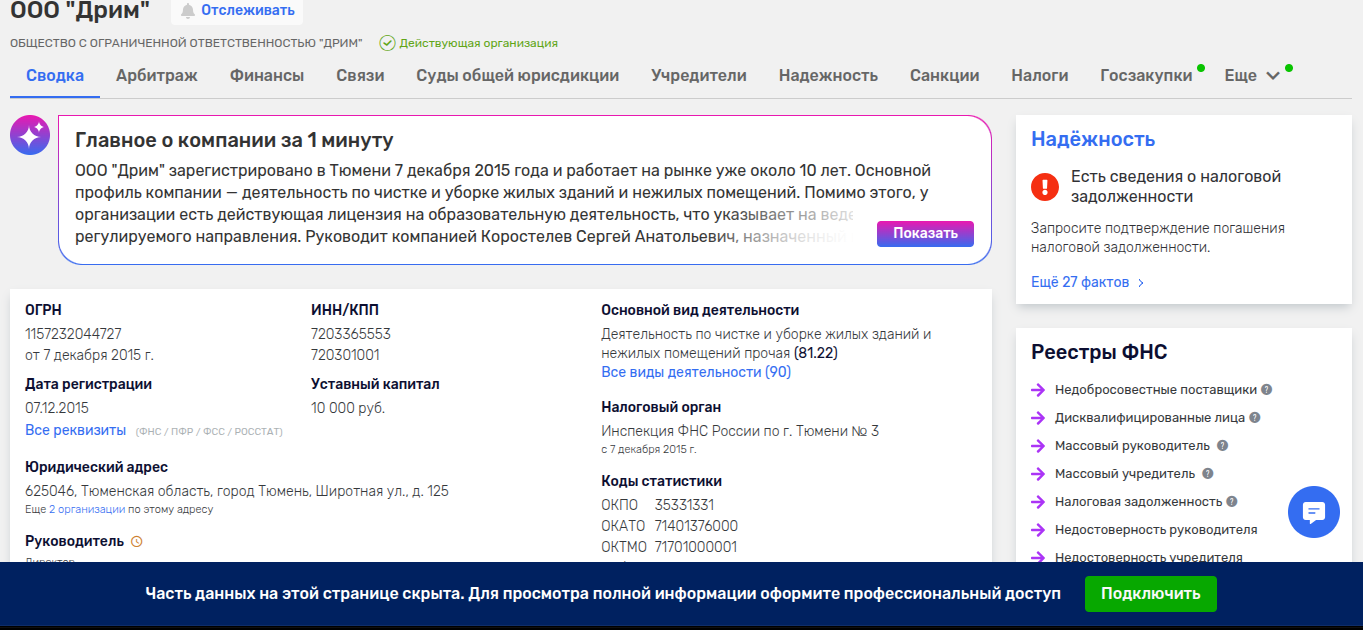The width and height of the screenshot is (1363, 630).
Task: Open Ещё 27 фактов chevron link
Action: 1087,282
